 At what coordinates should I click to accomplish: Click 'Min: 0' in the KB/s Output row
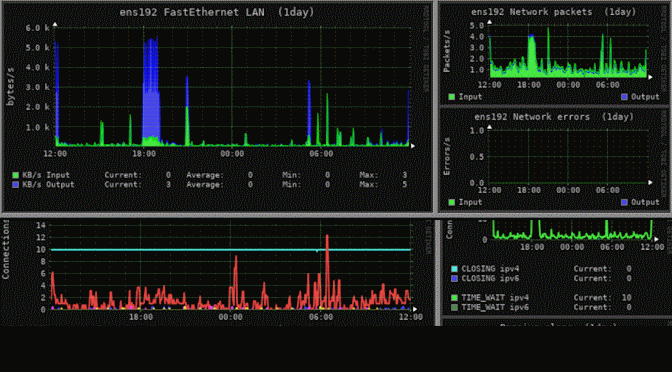[x=306, y=184]
